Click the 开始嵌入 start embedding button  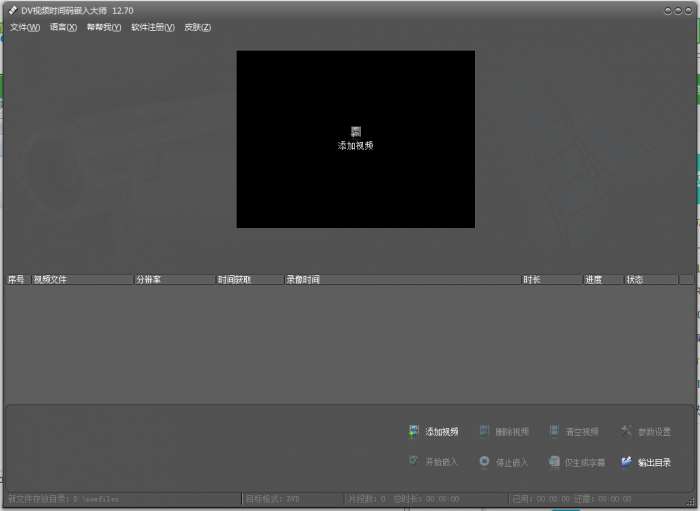(433, 462)
